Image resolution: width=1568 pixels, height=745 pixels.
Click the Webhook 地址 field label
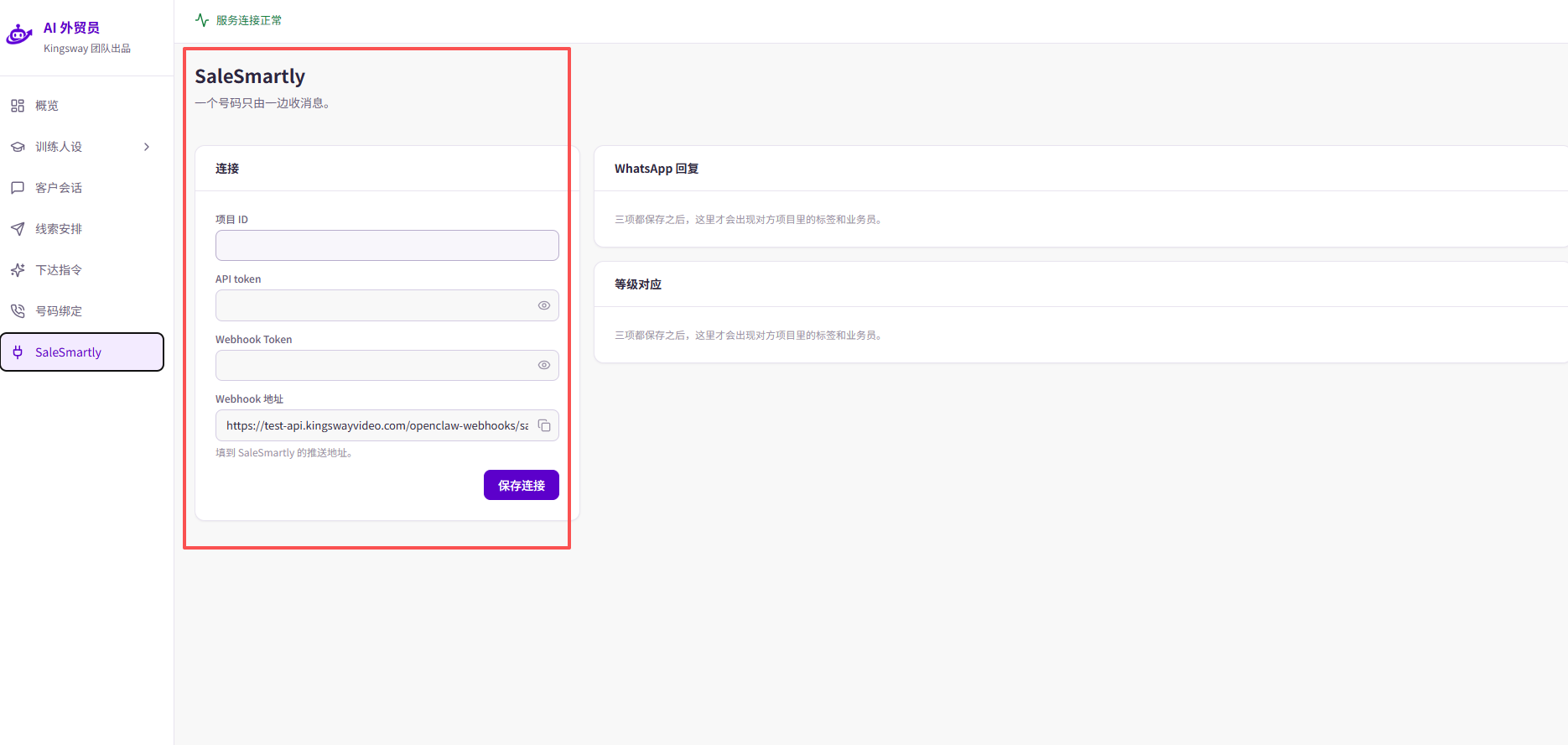pos(249,399)
